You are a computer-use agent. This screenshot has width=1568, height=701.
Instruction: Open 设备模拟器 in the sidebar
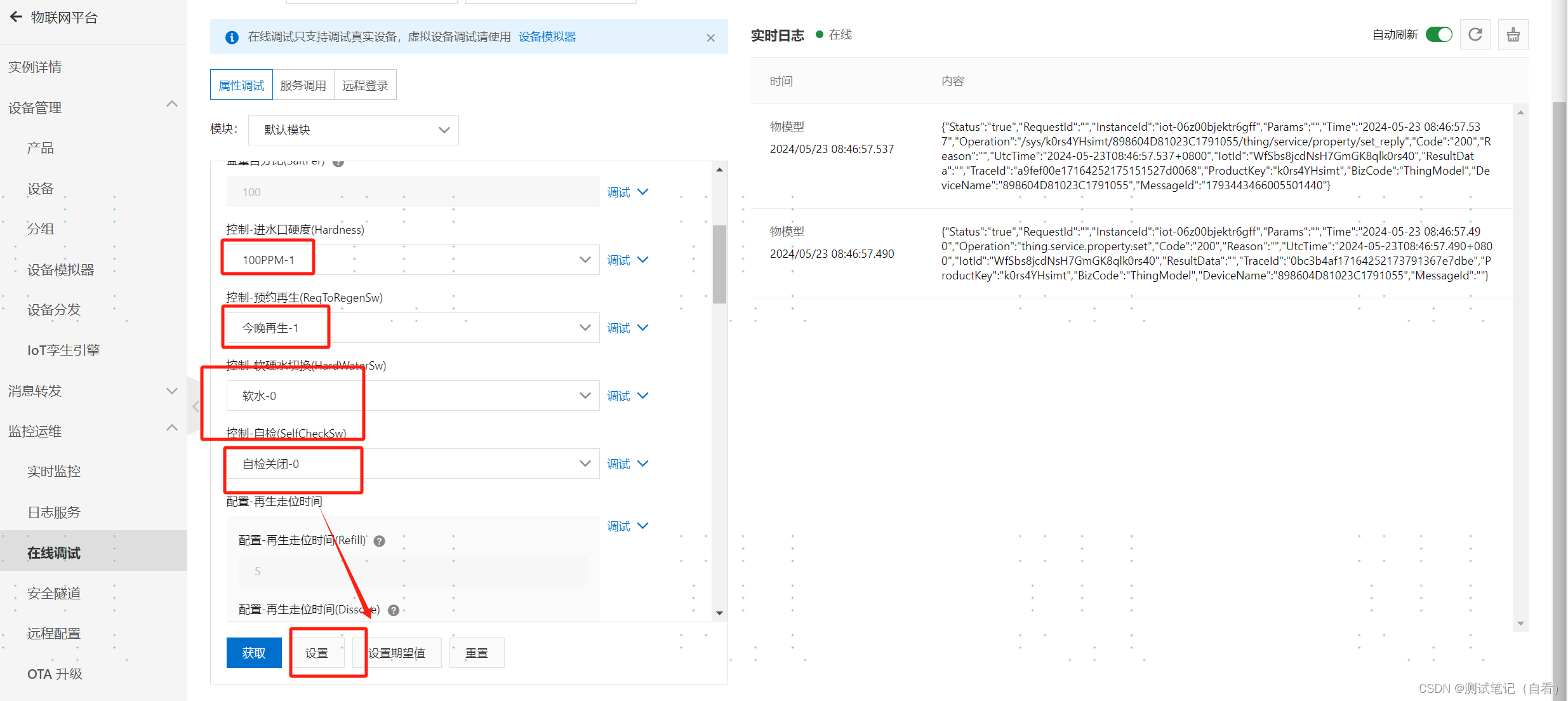[60, 270]
